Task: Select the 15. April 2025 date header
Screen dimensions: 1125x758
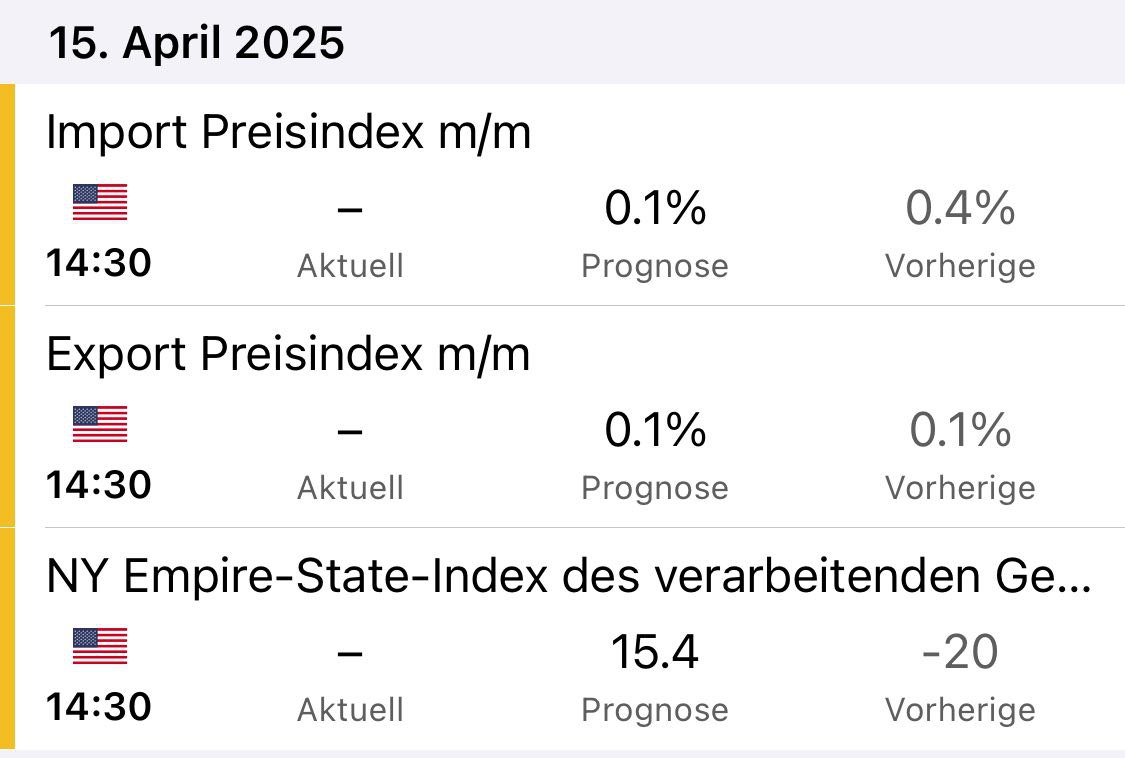Action: point(197,44)
